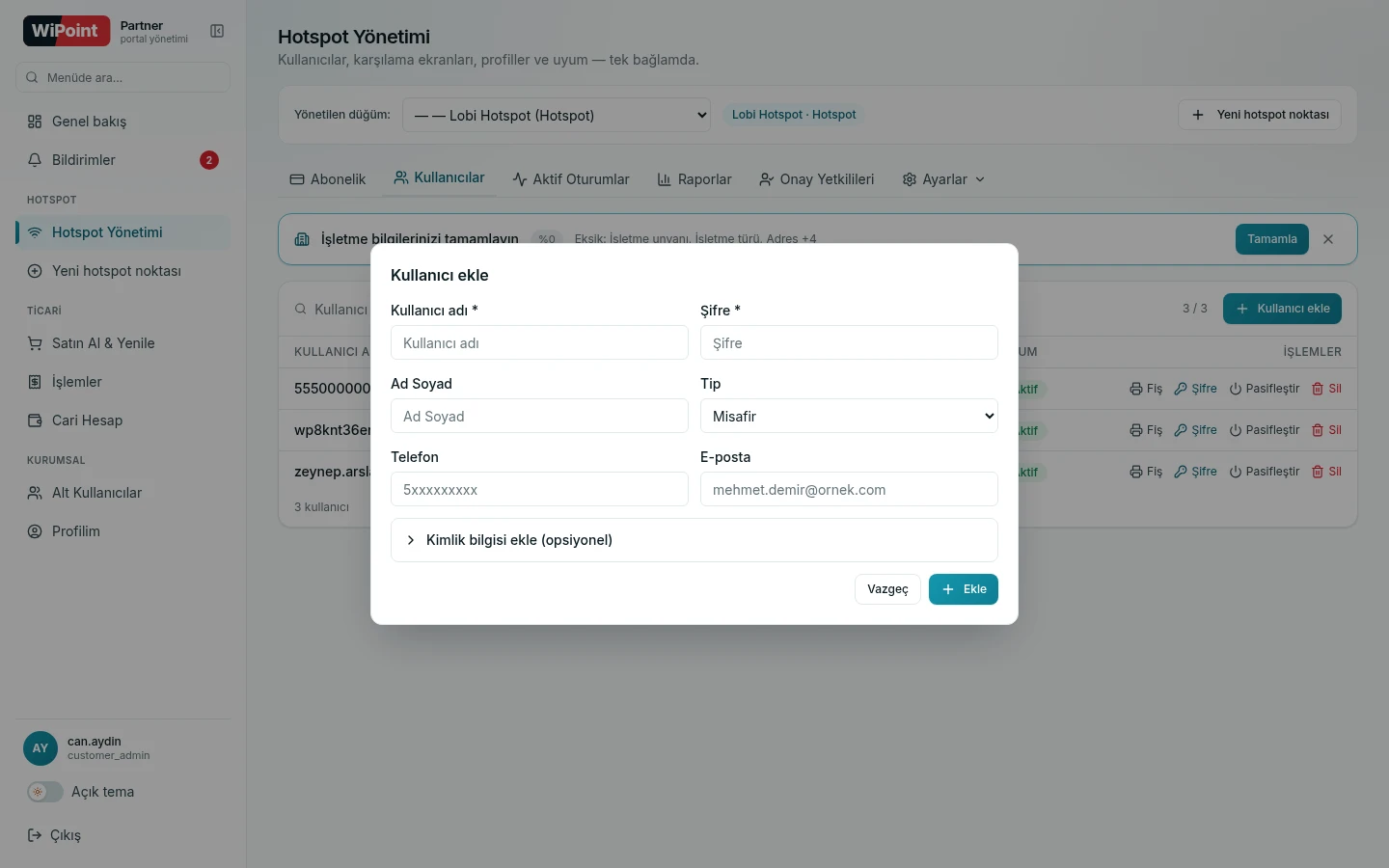Open the Ayarlar tab dropdown
This screenshot has height=868, width=1389.
[943, 179]
